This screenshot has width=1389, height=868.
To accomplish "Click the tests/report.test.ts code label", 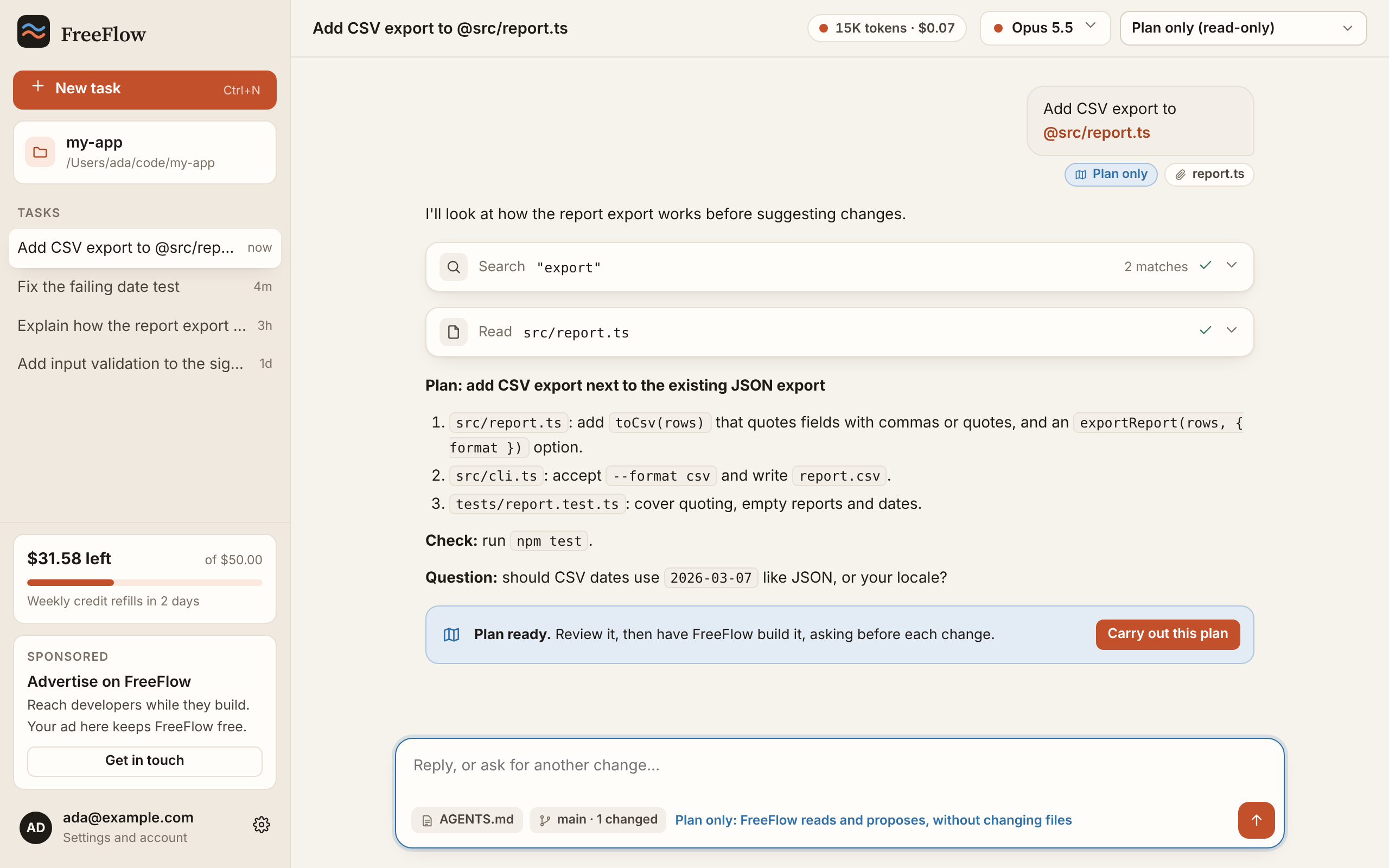I will [x=537, y=504].
